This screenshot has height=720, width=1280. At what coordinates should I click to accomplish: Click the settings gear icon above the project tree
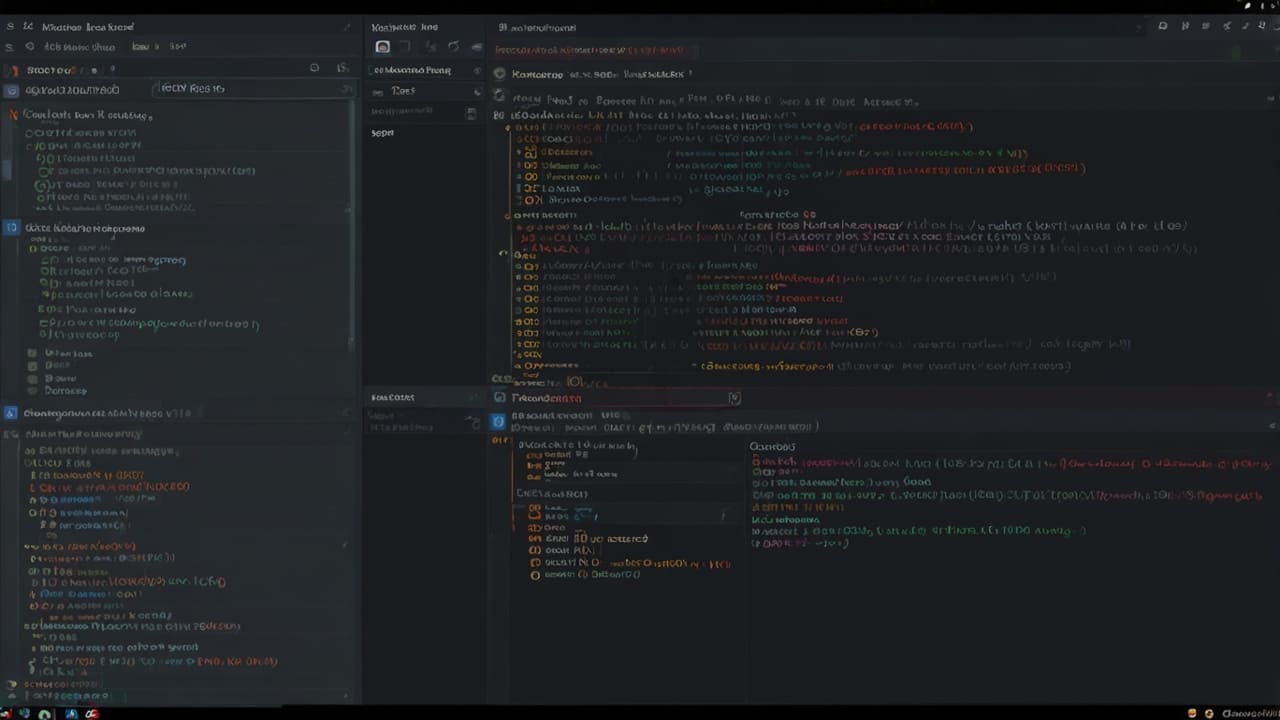coord(314,67)
